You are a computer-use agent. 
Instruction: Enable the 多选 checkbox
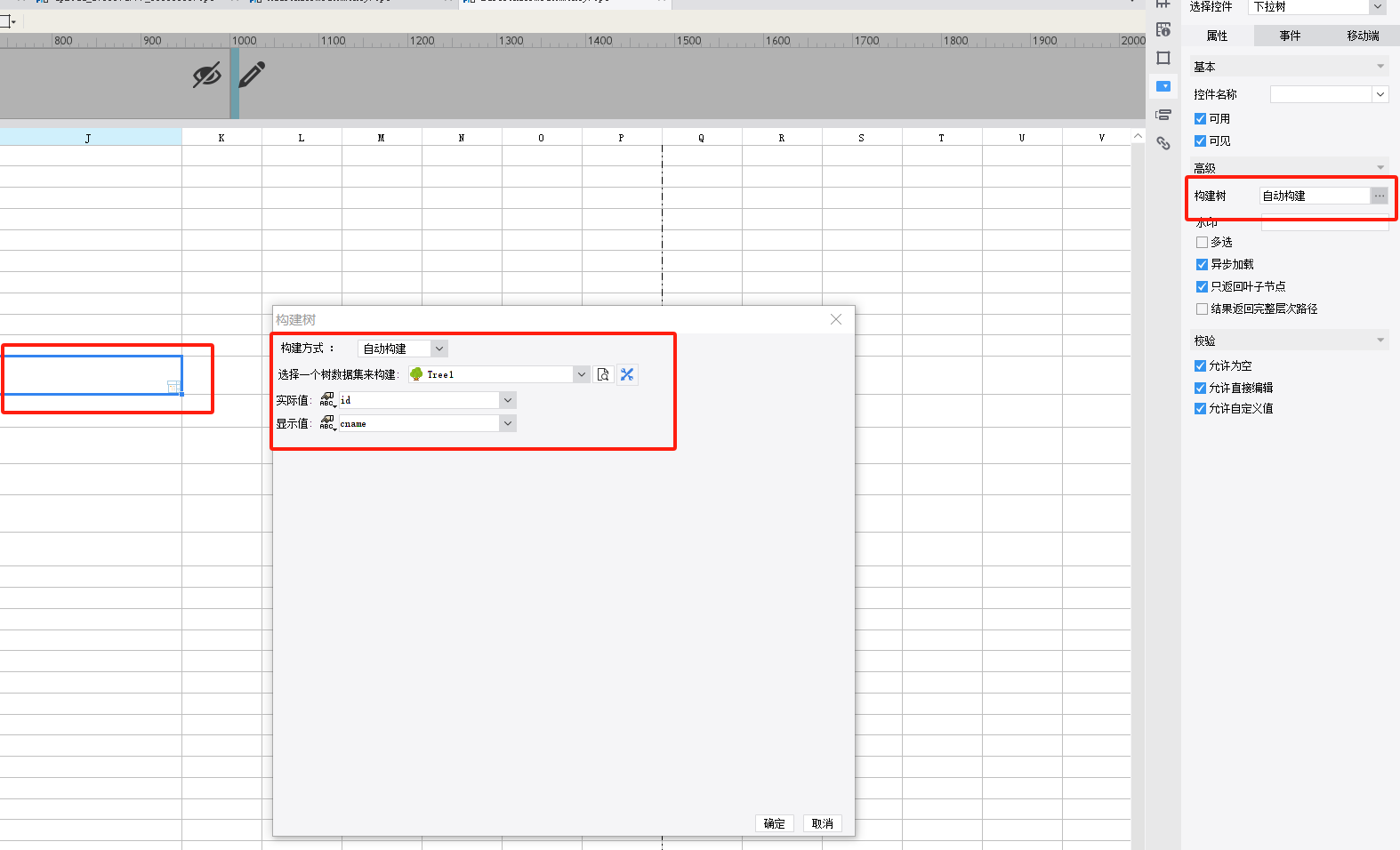1202,242
